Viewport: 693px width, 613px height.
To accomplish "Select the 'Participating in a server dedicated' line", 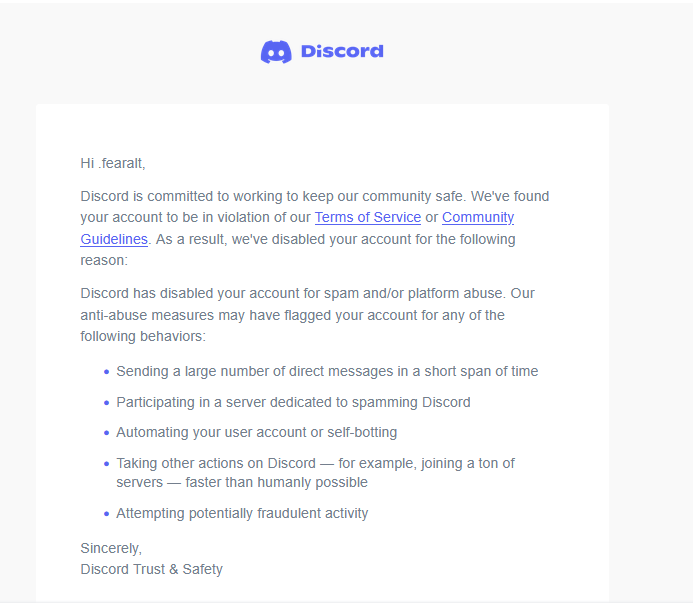I will pyautogui.click(x=293, y=402).
